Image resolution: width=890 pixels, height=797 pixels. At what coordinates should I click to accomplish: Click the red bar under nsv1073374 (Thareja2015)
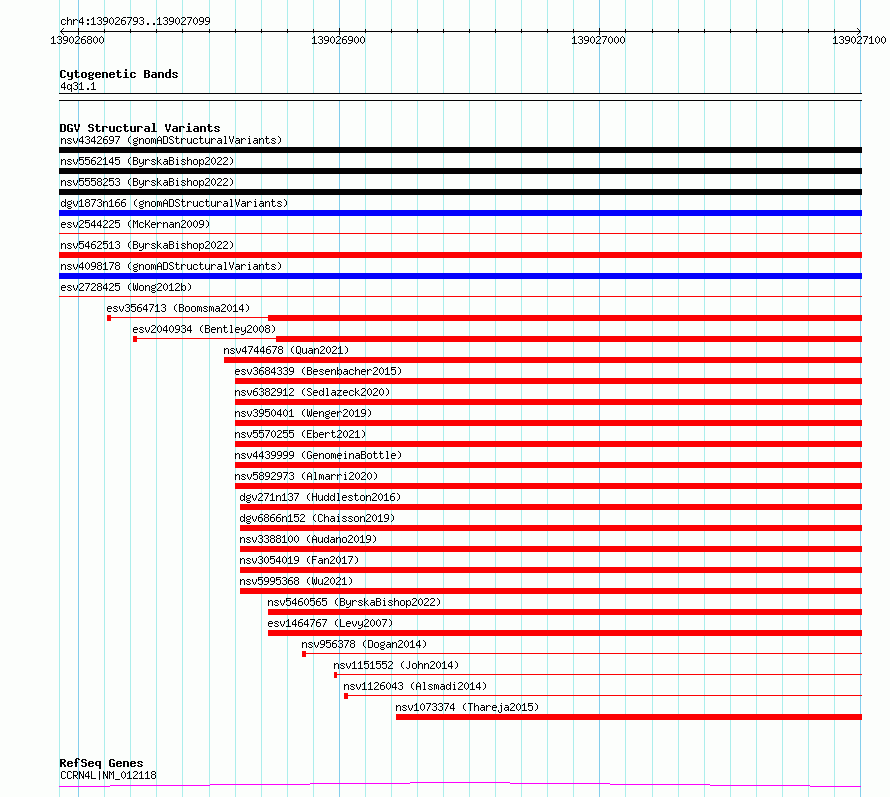(629, 717)
